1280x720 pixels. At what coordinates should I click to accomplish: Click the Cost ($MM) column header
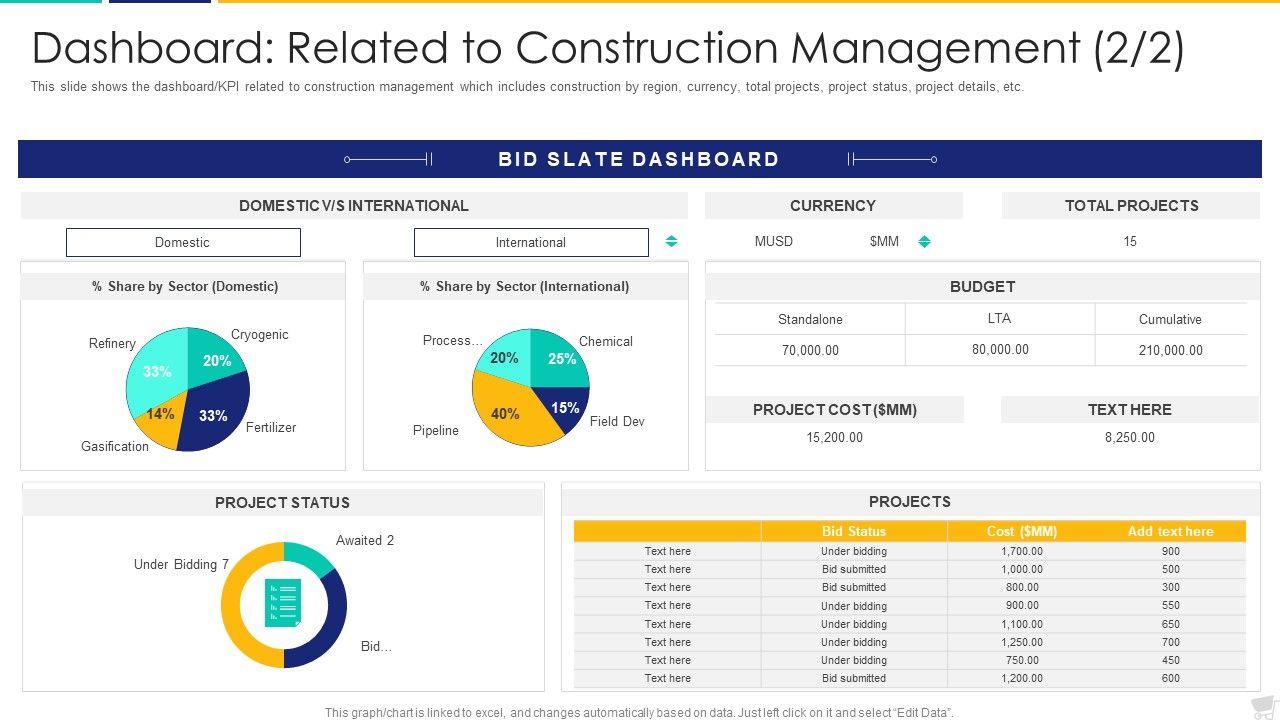pyautogui.click(x=1021, y=531)
